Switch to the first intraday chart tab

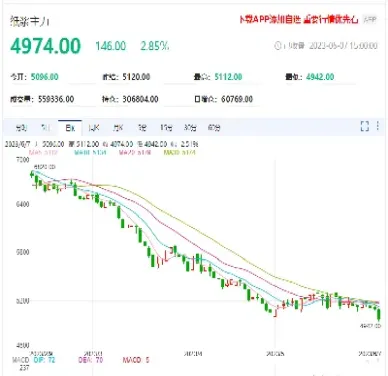(x=21, y=128)
